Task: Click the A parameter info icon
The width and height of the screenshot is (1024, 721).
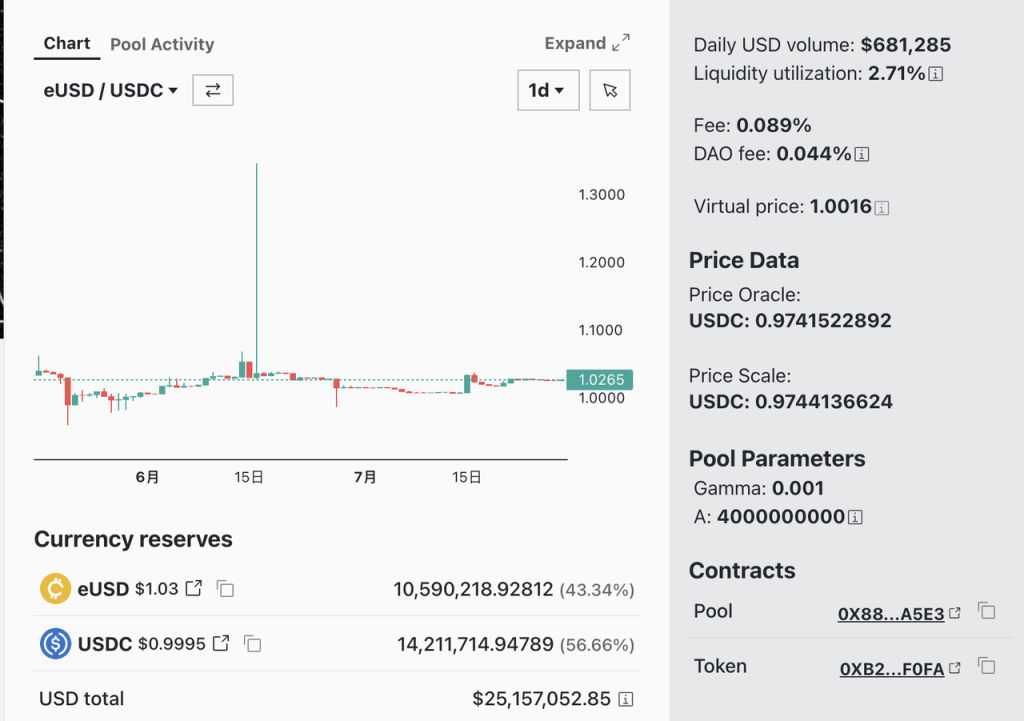Action: (x=855, y=517)
